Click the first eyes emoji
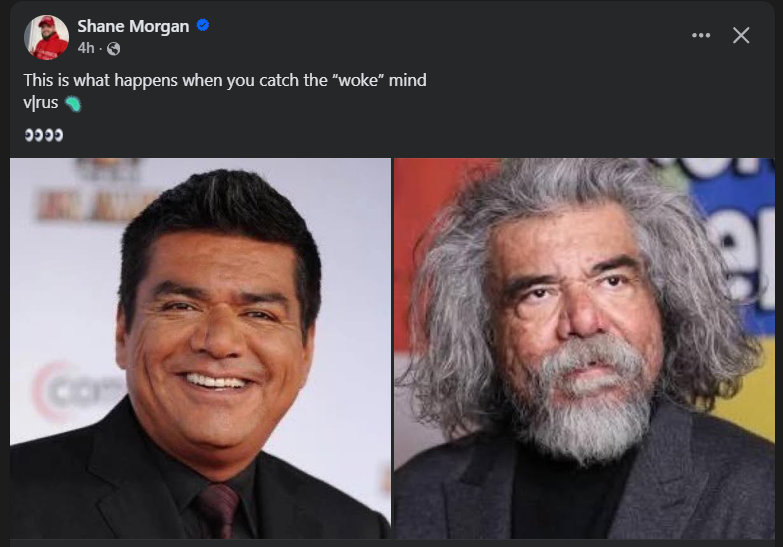The width and height of the screenshot is (783, 547). [33, 135]
